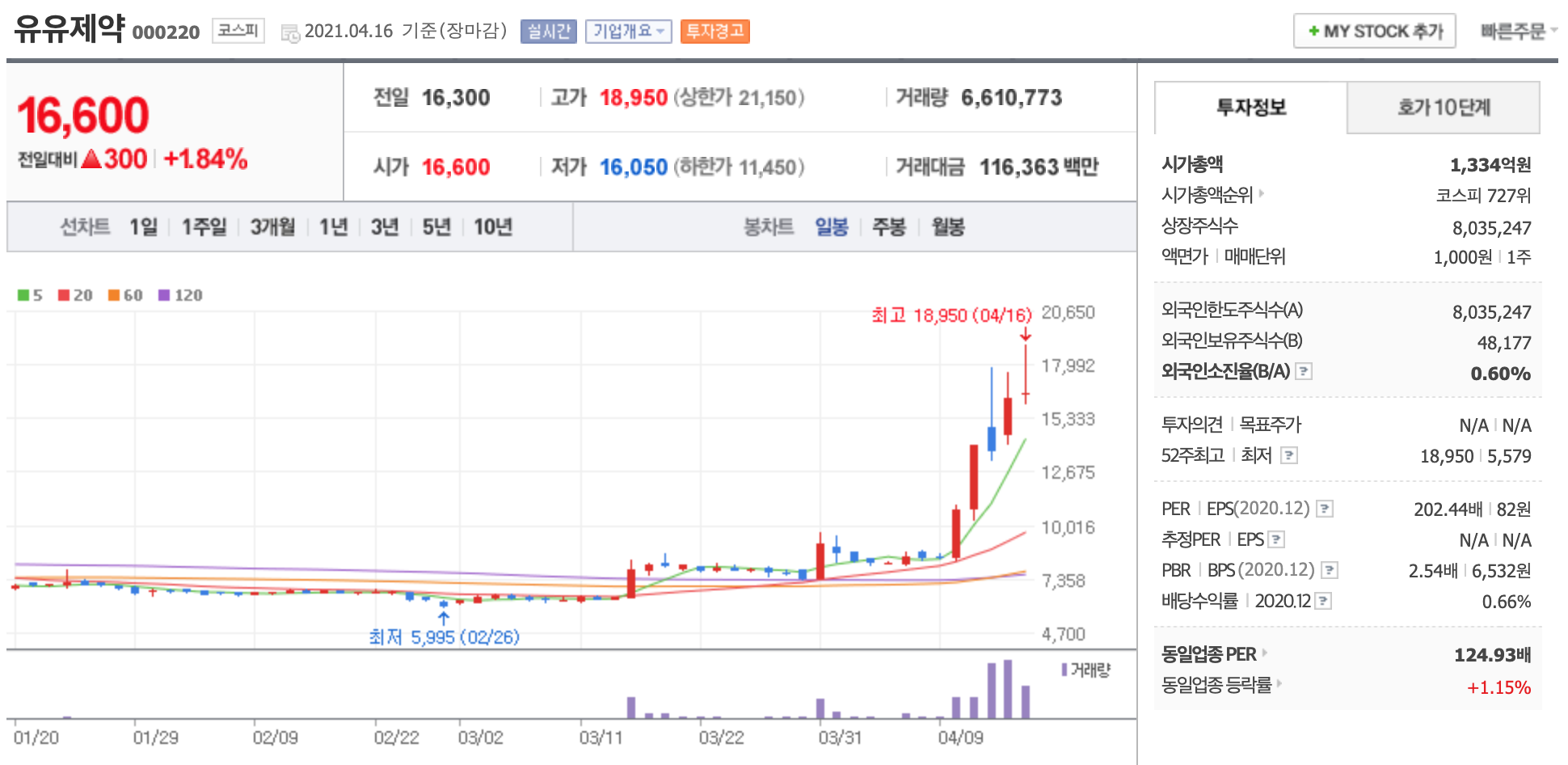Click the 전일 value 16,300

click(456, 98)
